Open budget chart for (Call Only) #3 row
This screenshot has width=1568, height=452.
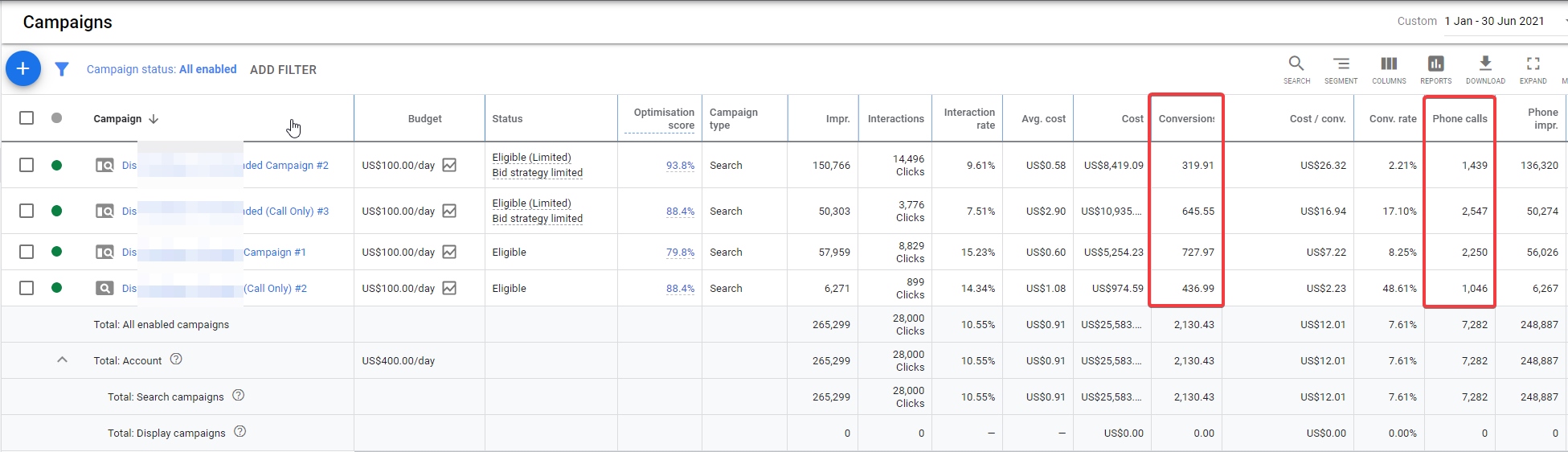coord(449,211)
